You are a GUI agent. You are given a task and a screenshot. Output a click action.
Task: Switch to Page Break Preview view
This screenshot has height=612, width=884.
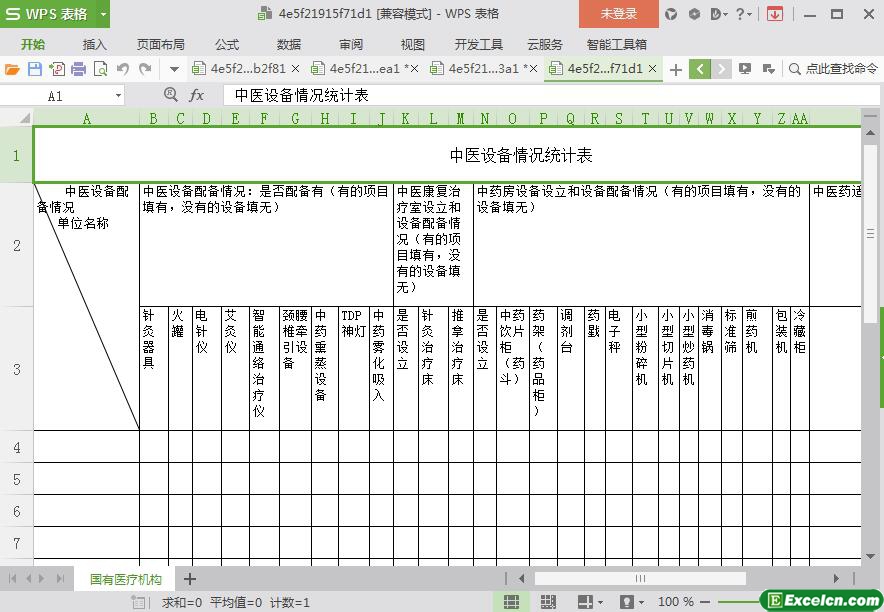[x=541, y=602]
